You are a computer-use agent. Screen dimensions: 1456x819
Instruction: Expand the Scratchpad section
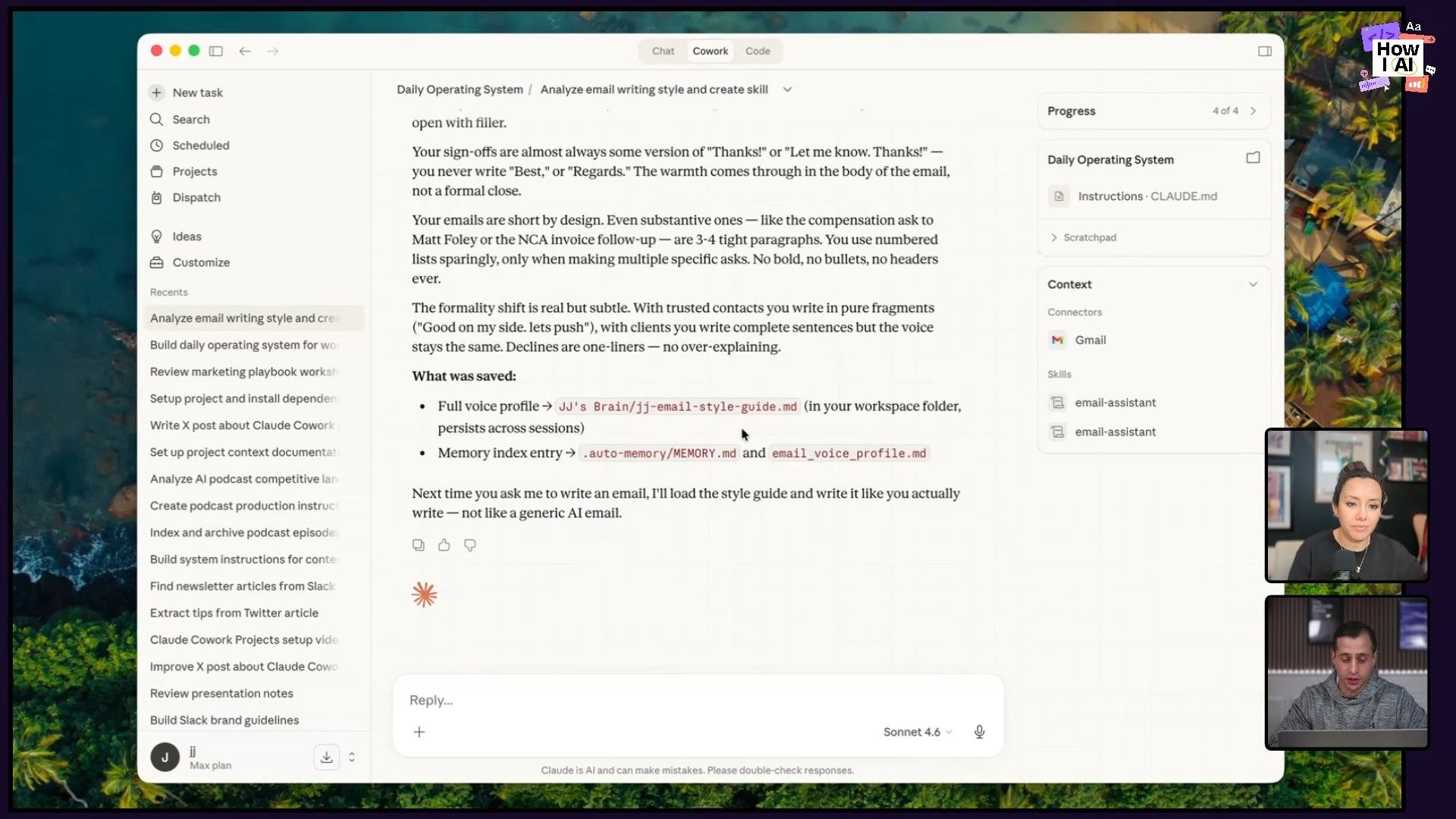[x=1083, y=237]
